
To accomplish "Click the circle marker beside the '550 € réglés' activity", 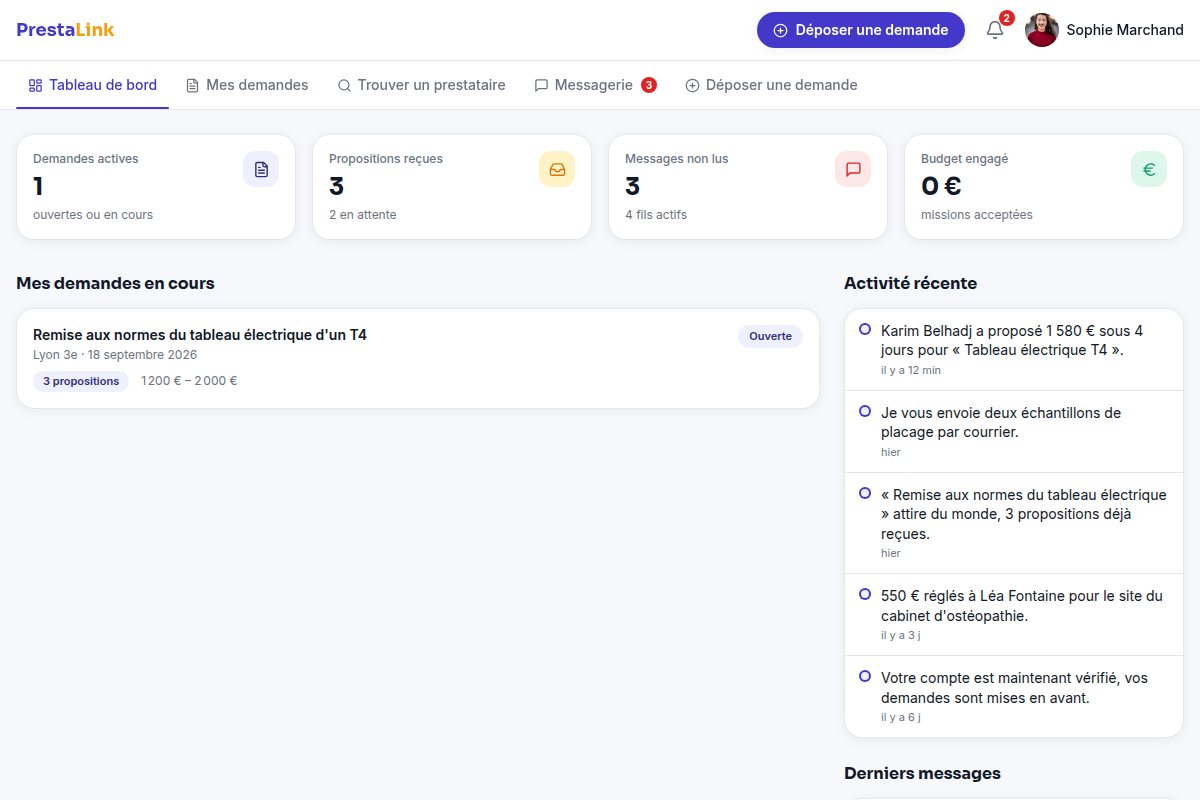I will [865, 594].
